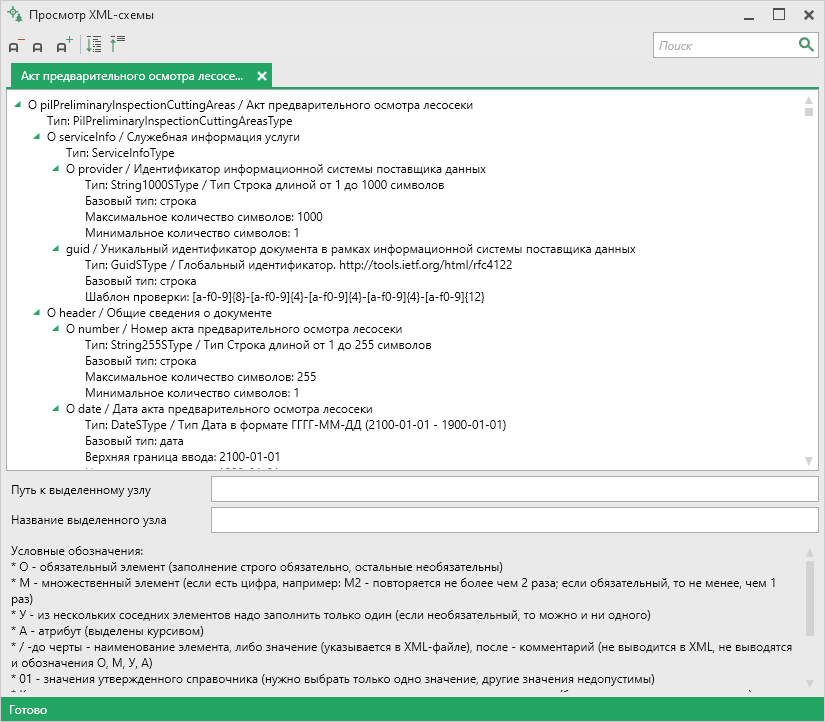The height and width of the screenshot is (722, 825).
Task: Click the Путь к выделенному узлу field
Action: pos(515,489)
